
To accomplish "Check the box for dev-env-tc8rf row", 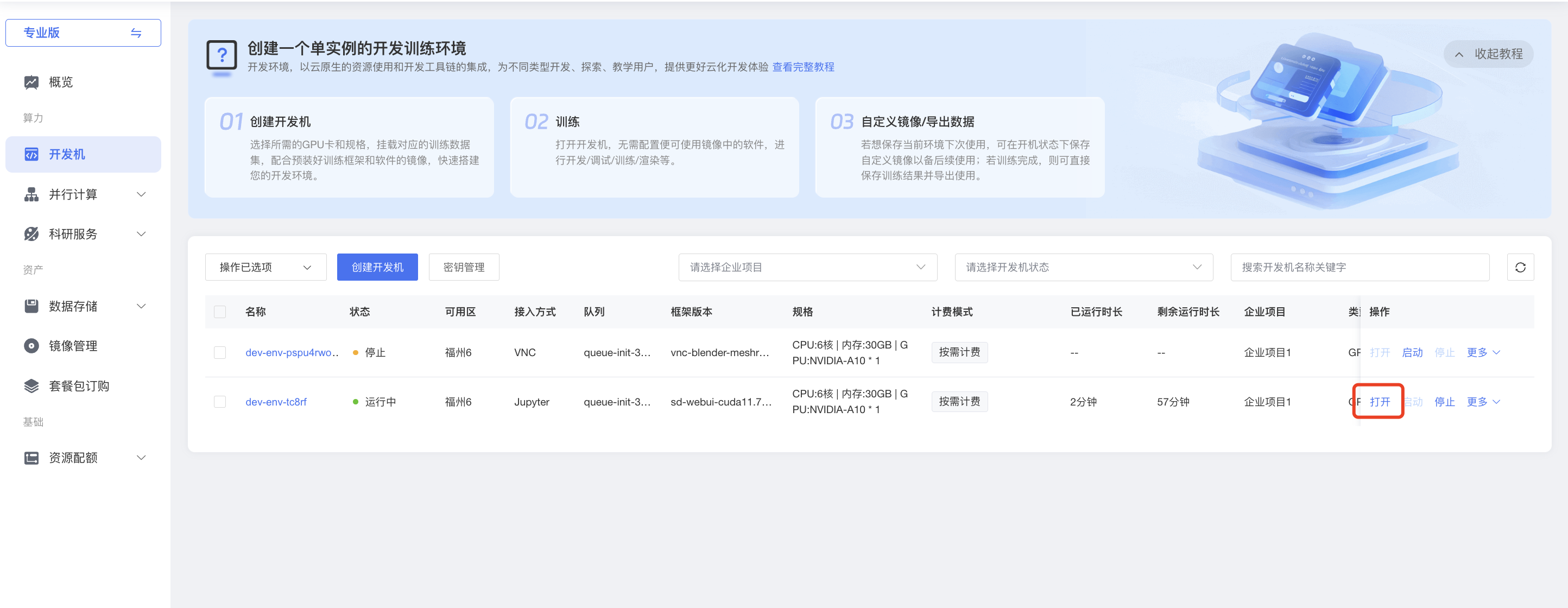I will (220, 402).
